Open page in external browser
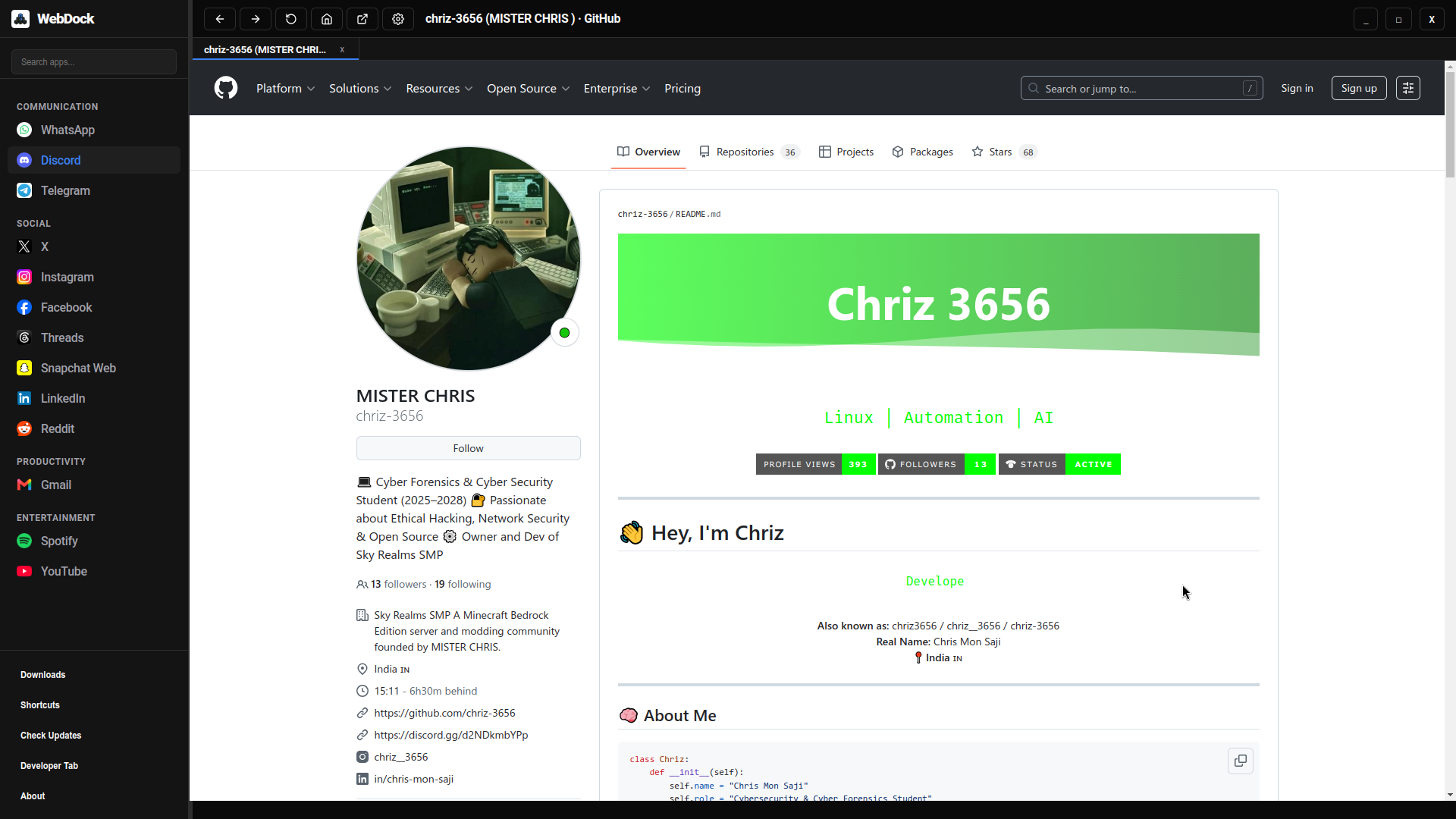Image resolution: width=1456 pixels, height=819 pixels. coord(362,19)
